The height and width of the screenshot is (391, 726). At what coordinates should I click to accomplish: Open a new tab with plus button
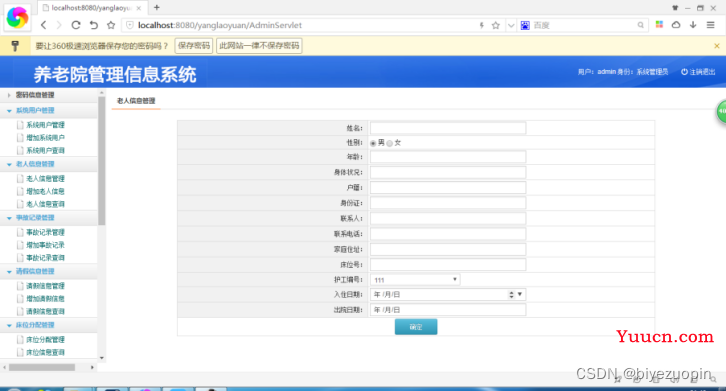coord(156,7)
